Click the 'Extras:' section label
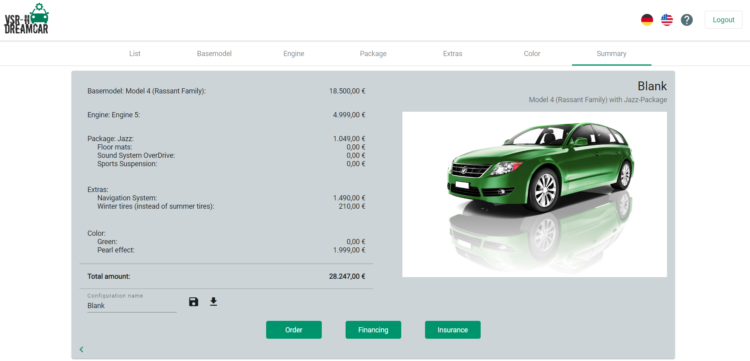Image resolution: width=750 pixels, height=361 pixels. pos(98,189)
